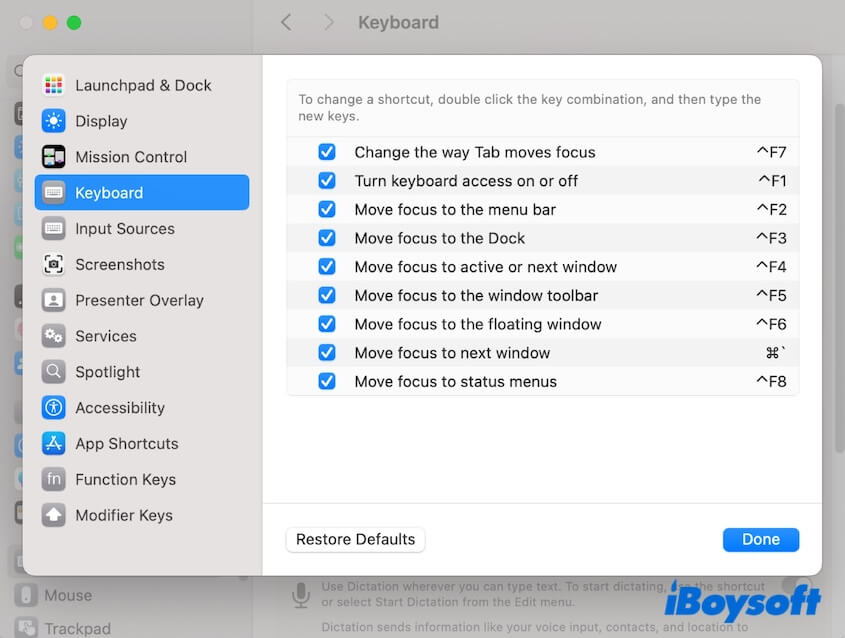Uncheck Turn keyboard access on or off
The height and width of the screenshot is (638, 845).
(327, 181)
